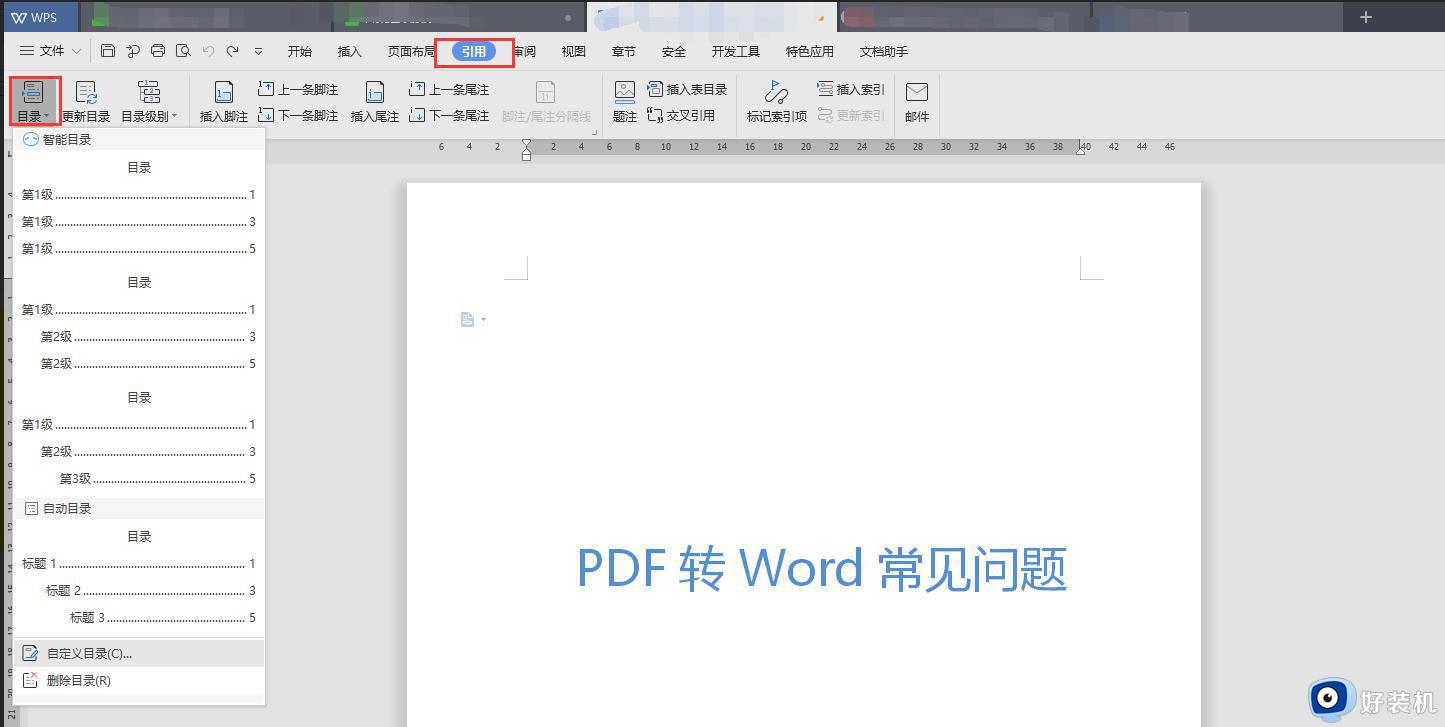Switch to the 视图 tab

[574, 51]
